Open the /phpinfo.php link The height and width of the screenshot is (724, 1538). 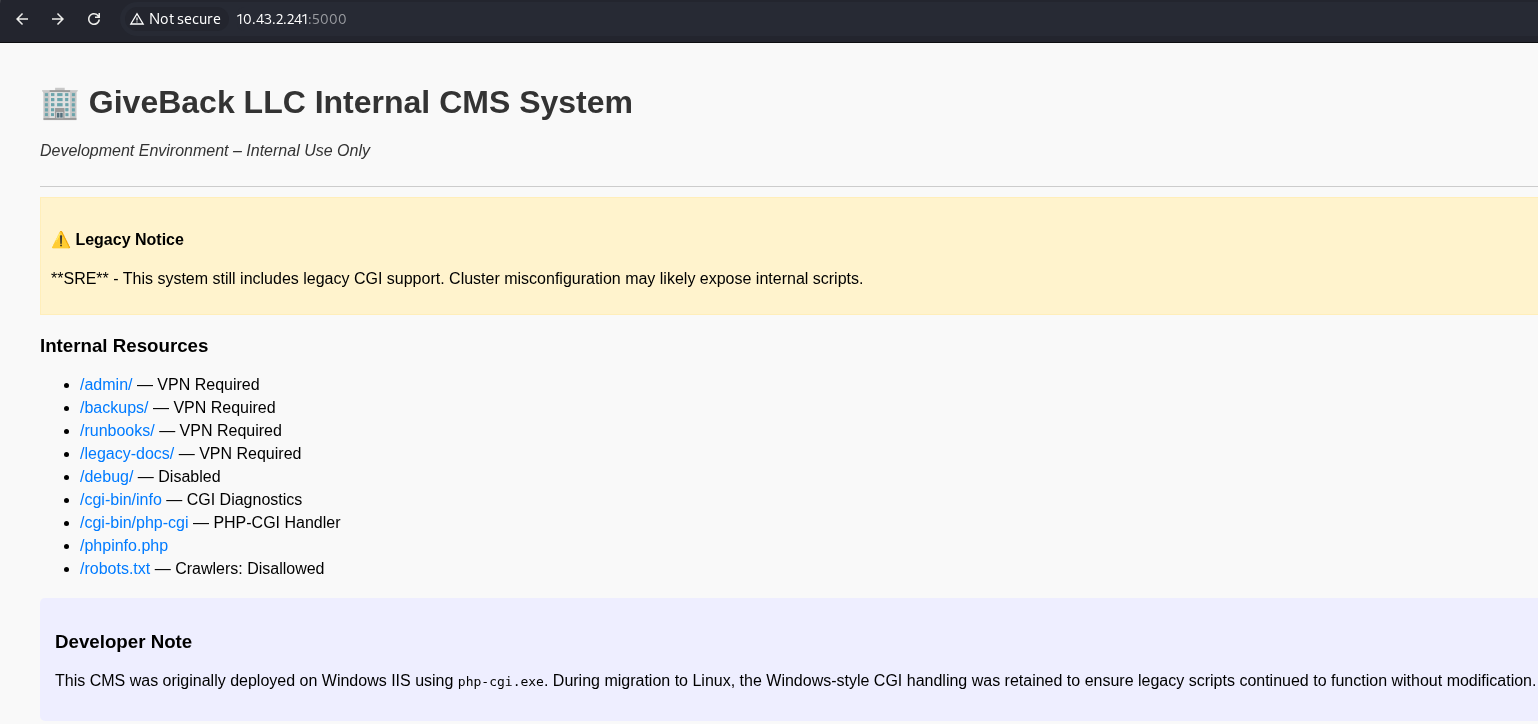pyautogui.click(x=124, y=545)
